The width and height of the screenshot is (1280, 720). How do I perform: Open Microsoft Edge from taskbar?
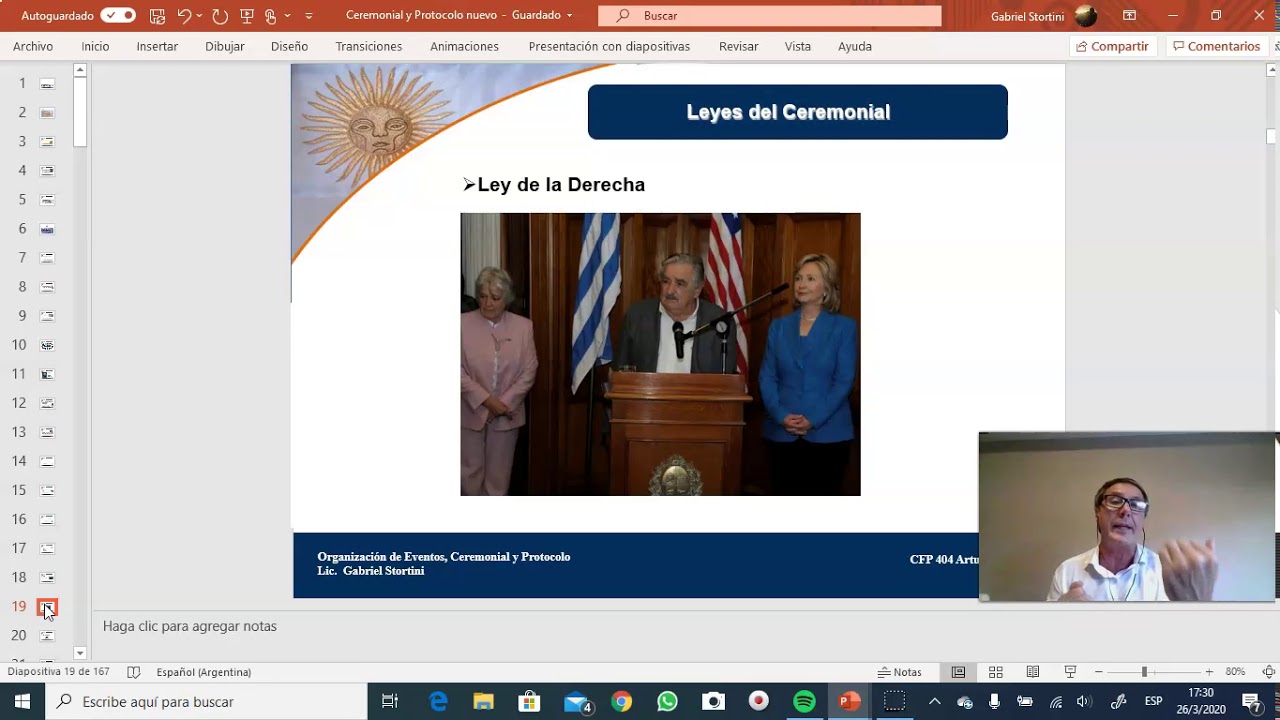click(438, 702)
